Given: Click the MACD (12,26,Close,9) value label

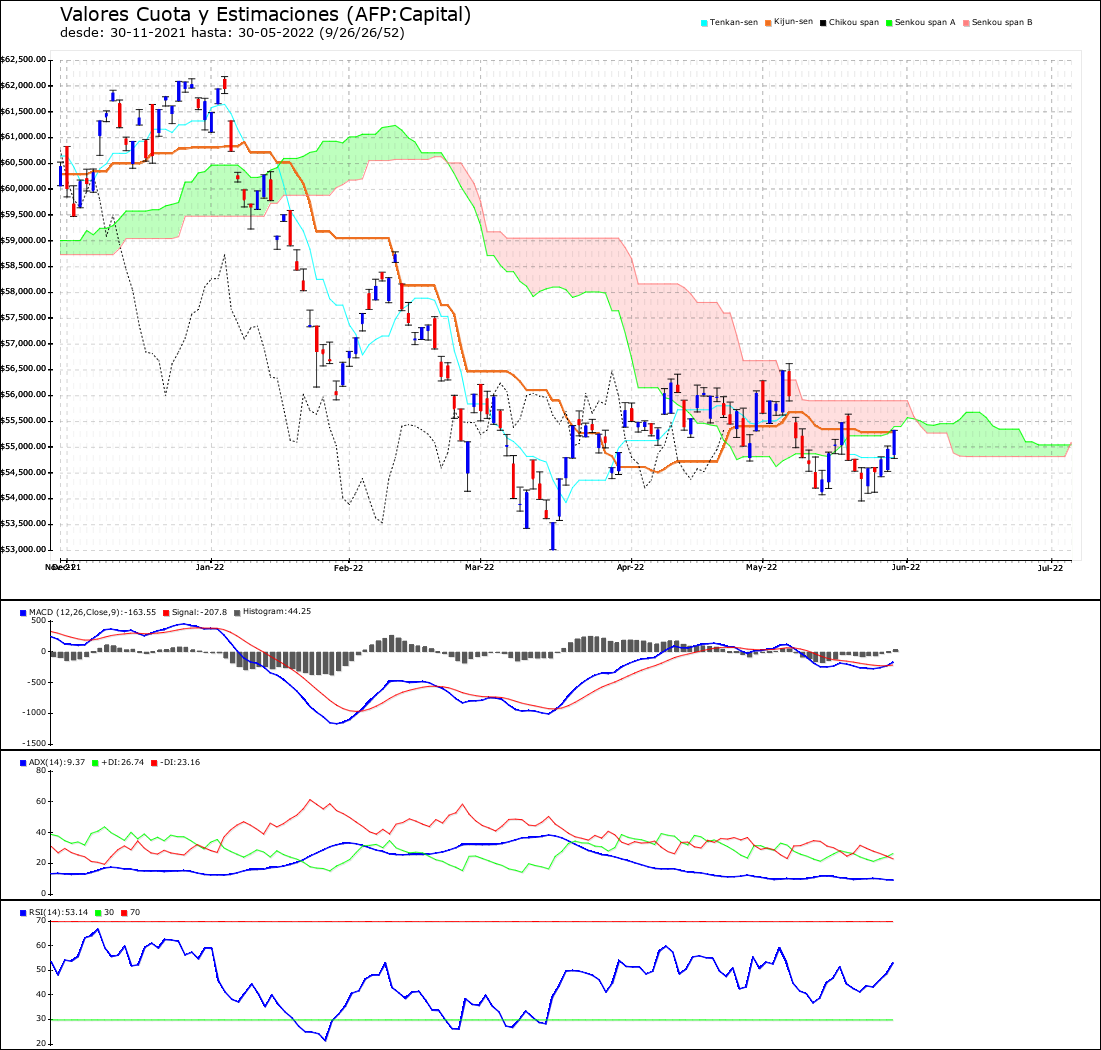Looking at the screenshot, I should (x=92, y=612).
